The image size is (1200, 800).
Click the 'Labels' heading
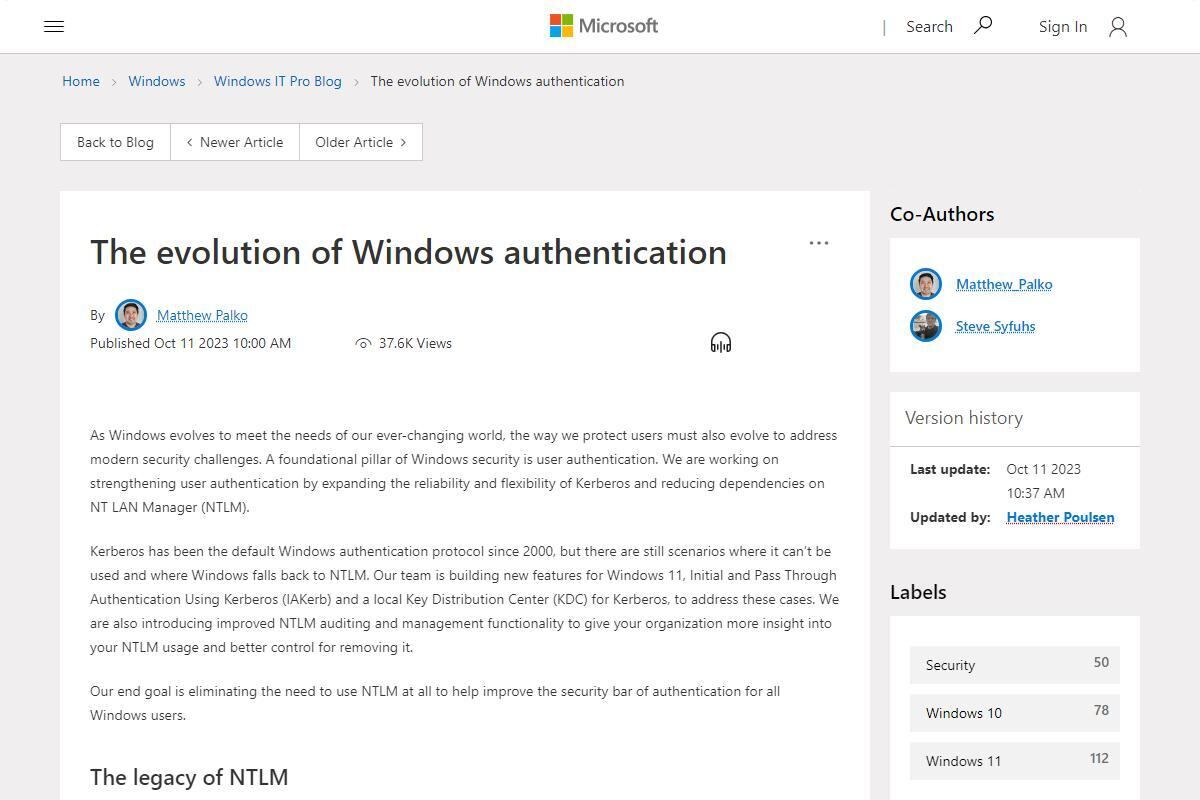(x=918, y=592)
